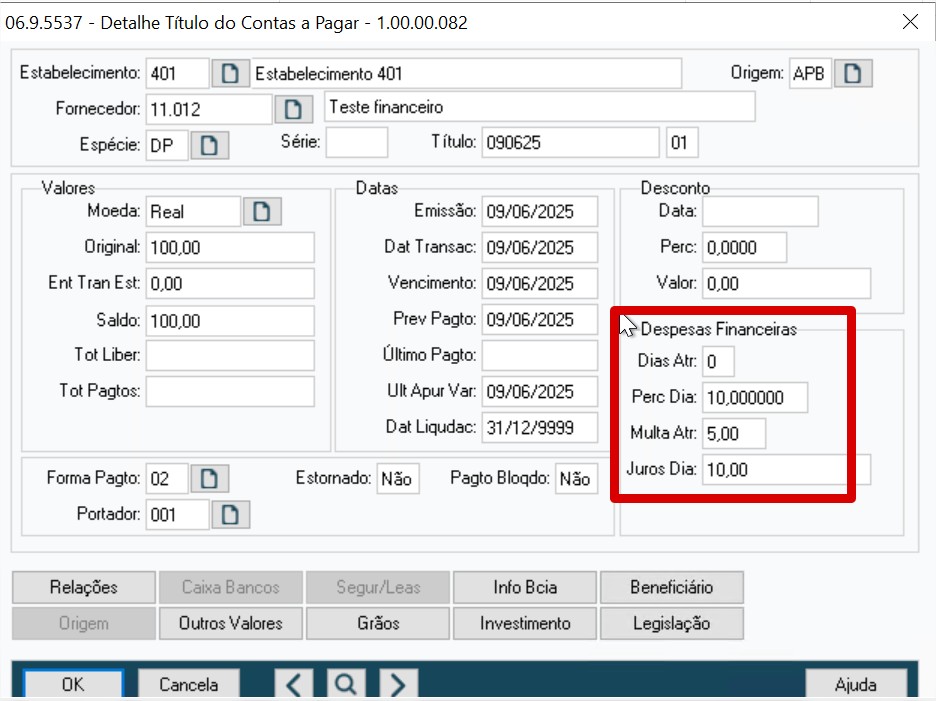Click the parcela field 01
Image resolution: width=936 pixels, height=701 pixels.
click(x=682, y=143)
